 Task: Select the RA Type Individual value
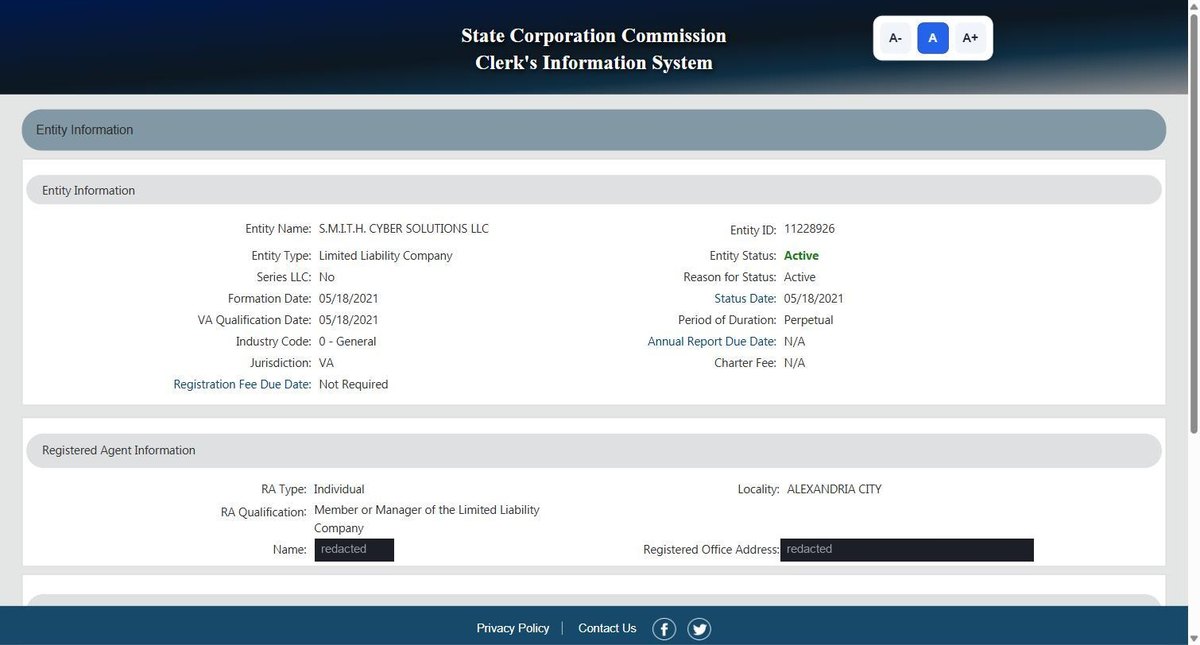coord(339,489)
